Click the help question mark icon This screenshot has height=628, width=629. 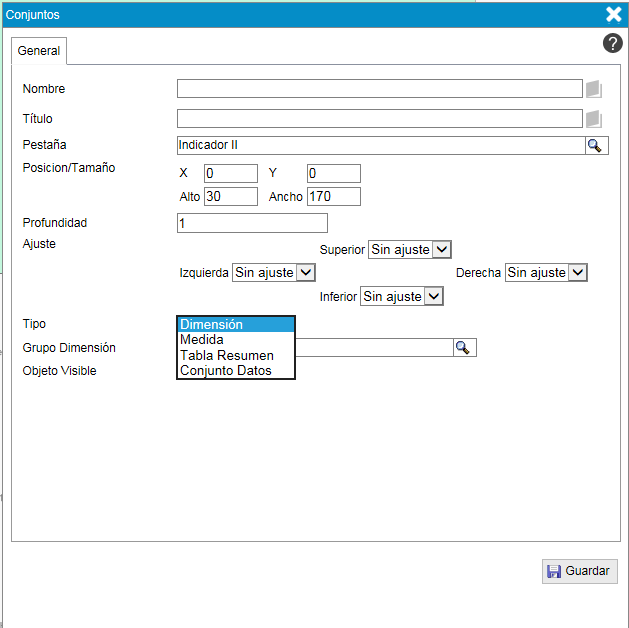pyautogui.click(x=612, y=43)
